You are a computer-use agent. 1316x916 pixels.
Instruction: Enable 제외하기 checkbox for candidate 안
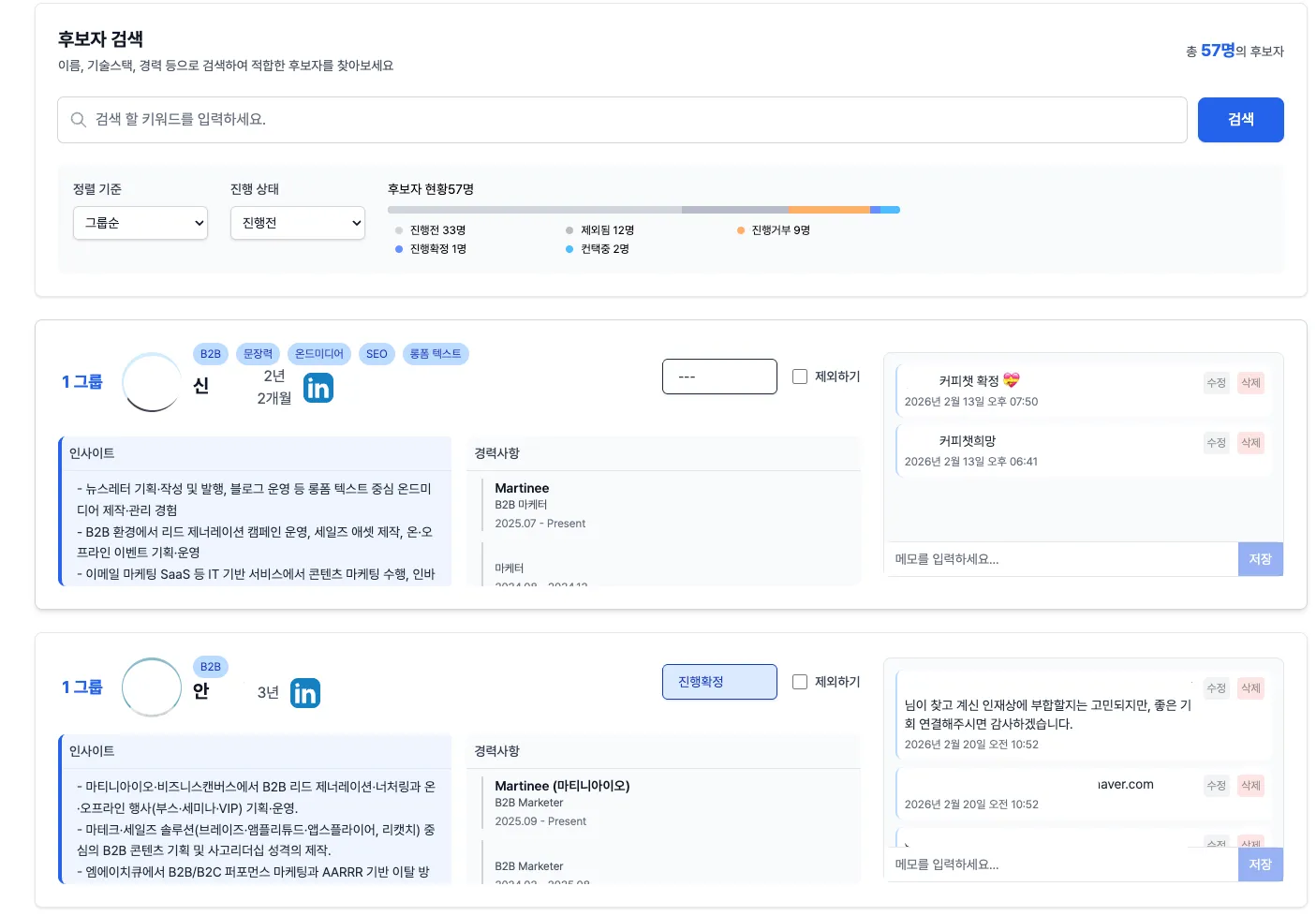[x=800, y=681]
